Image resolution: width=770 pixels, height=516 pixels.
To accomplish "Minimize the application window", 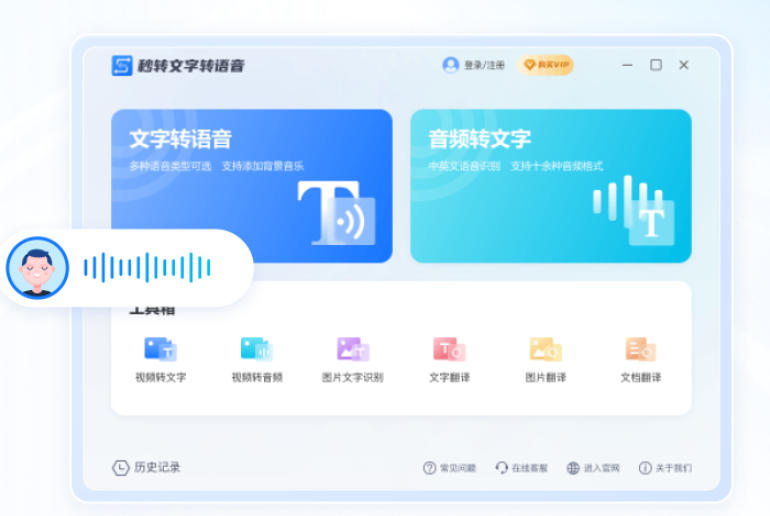I will tap(627, 65).
